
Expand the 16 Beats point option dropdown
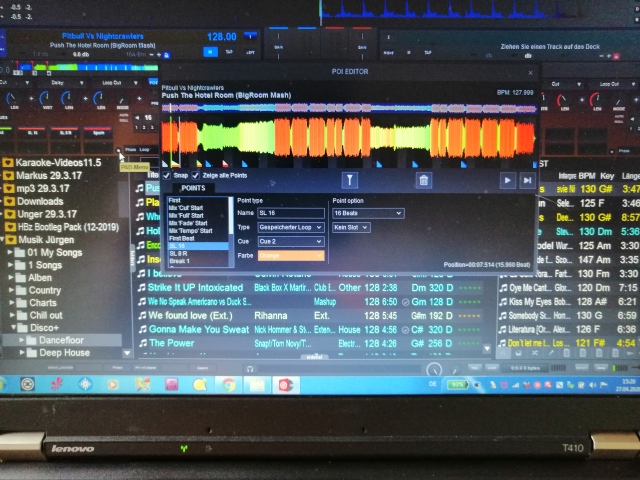click(x=368, y=213)
